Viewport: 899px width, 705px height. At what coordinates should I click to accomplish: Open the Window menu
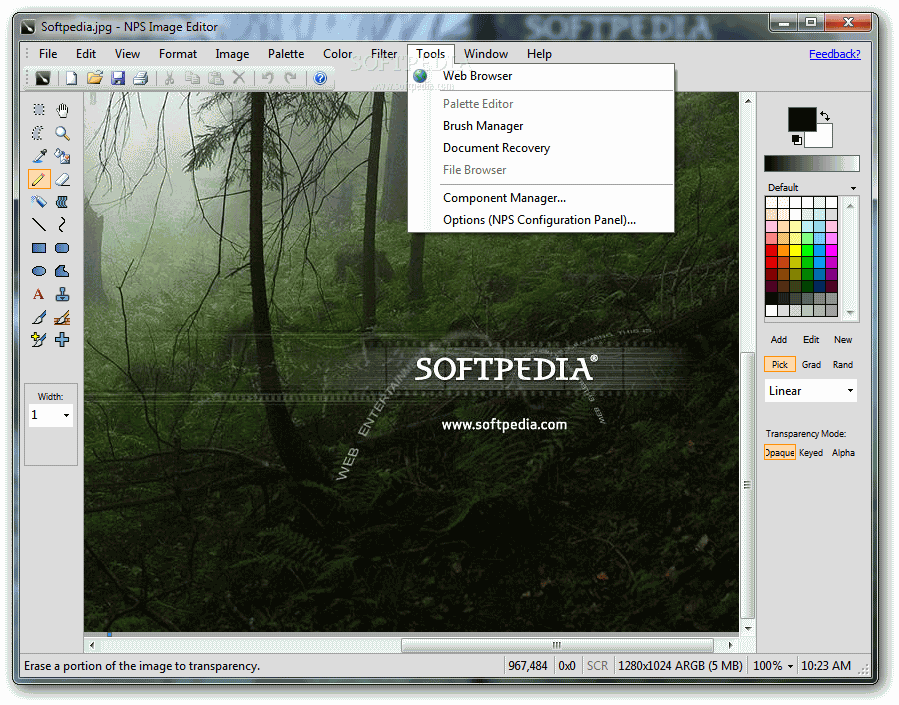486,54
